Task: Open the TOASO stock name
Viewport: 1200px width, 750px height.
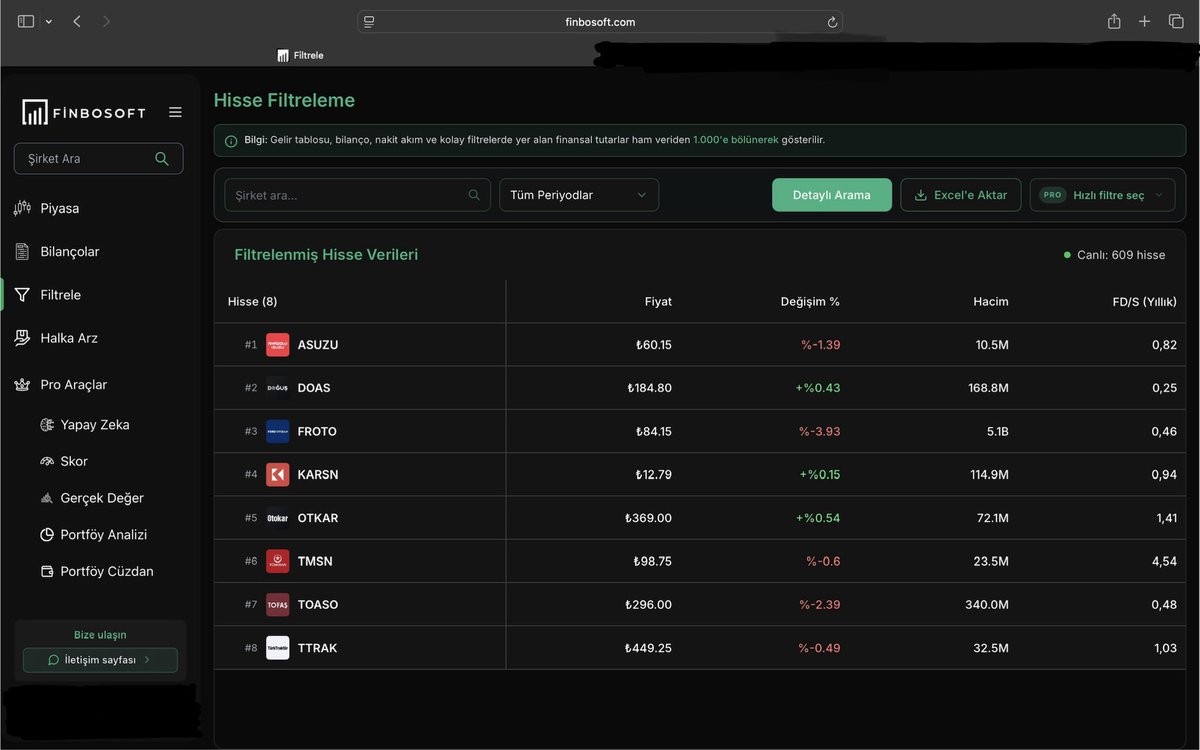Action: 318,605
